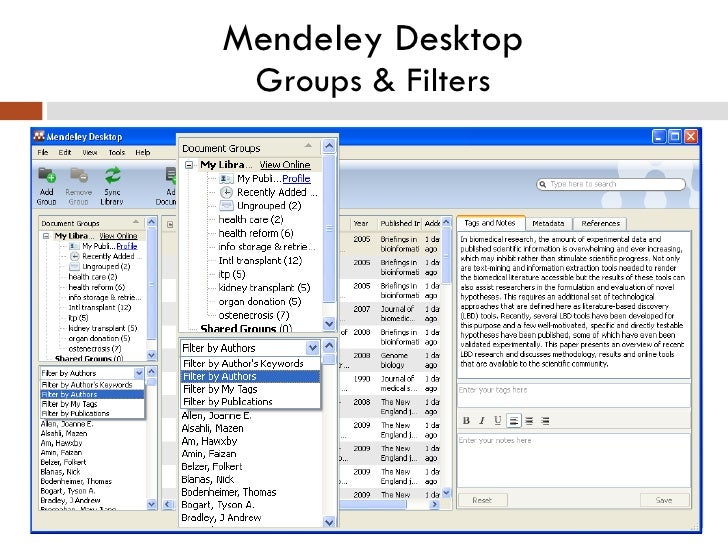
Task: Open the Edit menu
Action: tap(65, 152)
